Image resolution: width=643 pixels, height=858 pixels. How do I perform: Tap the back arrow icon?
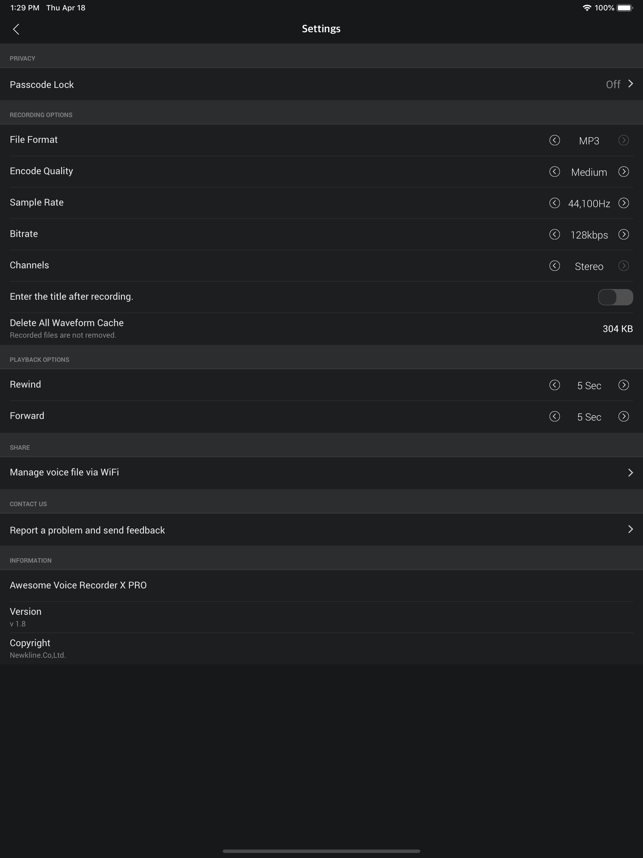(x=16, y=29)
